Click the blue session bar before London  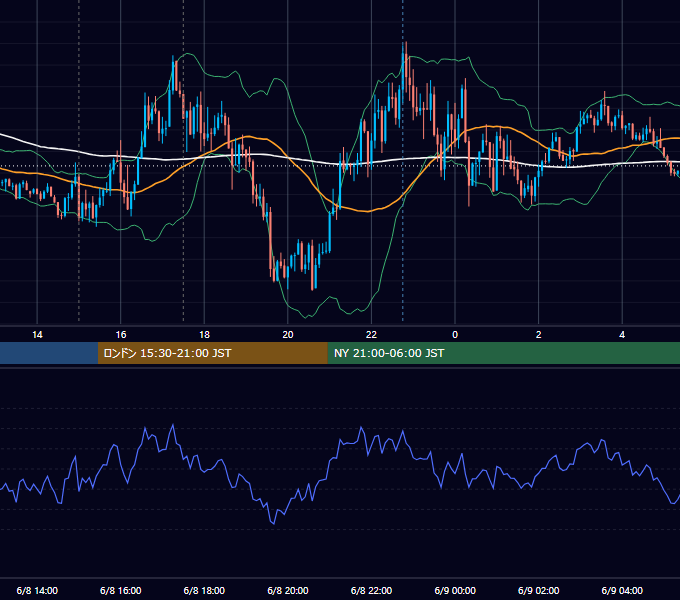tap(49, 353)
